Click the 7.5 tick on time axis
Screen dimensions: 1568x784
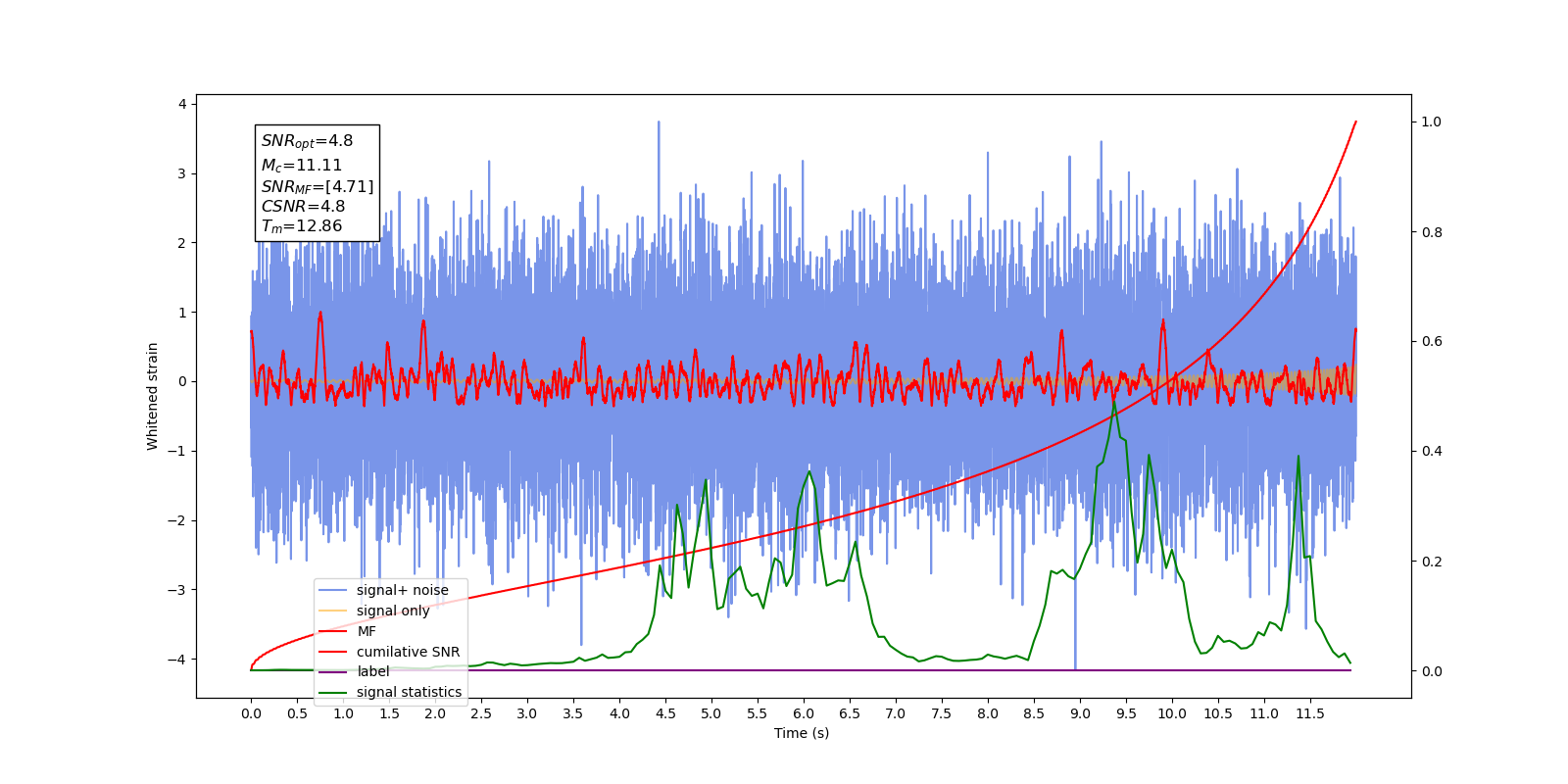coord(942,713)
